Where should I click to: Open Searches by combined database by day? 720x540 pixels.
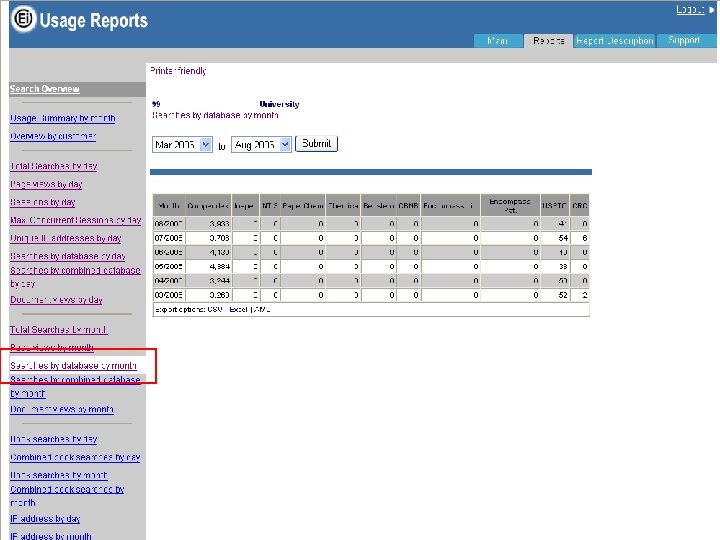coord(75,276)
